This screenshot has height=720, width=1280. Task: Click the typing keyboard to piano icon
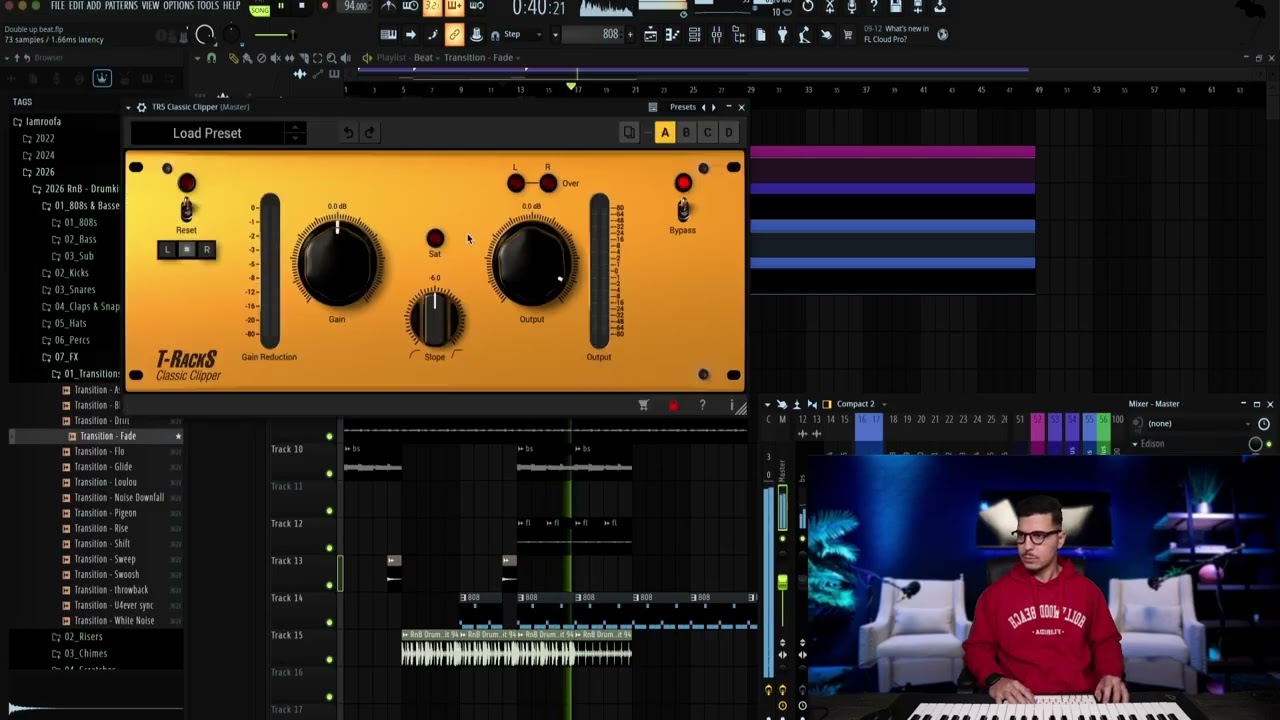[389, 34]
